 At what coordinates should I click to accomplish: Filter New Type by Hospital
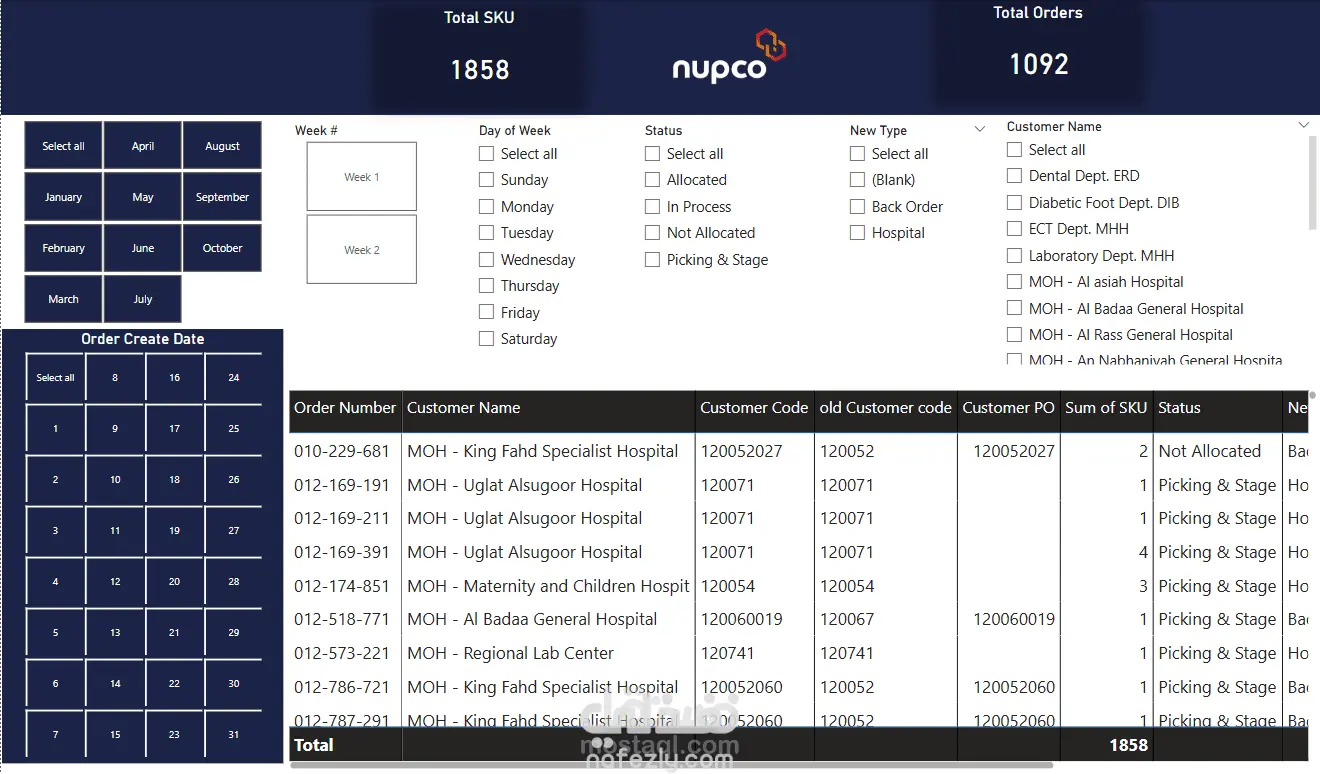pos(857,233)
